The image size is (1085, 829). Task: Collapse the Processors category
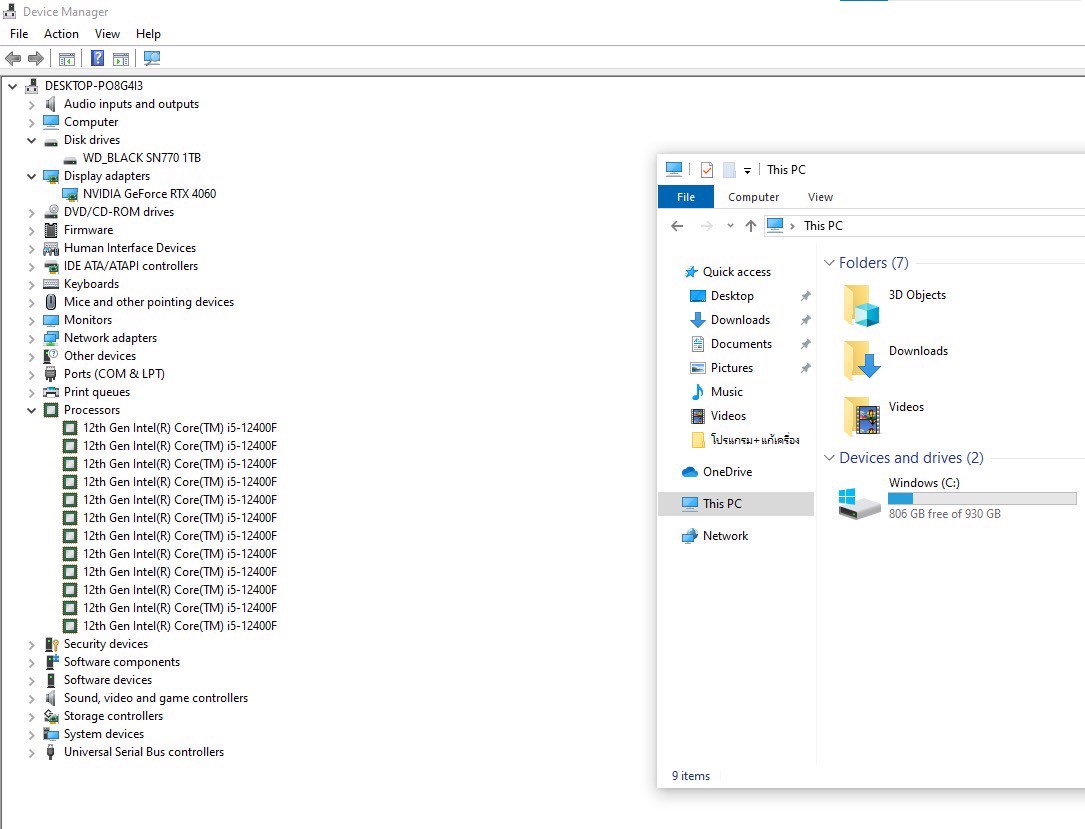point(31,410)
